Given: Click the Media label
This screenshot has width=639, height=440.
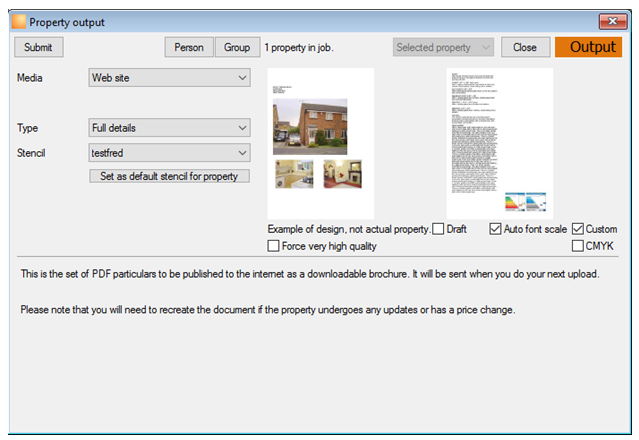Looking at the screenshot, I should pos(29,77).
